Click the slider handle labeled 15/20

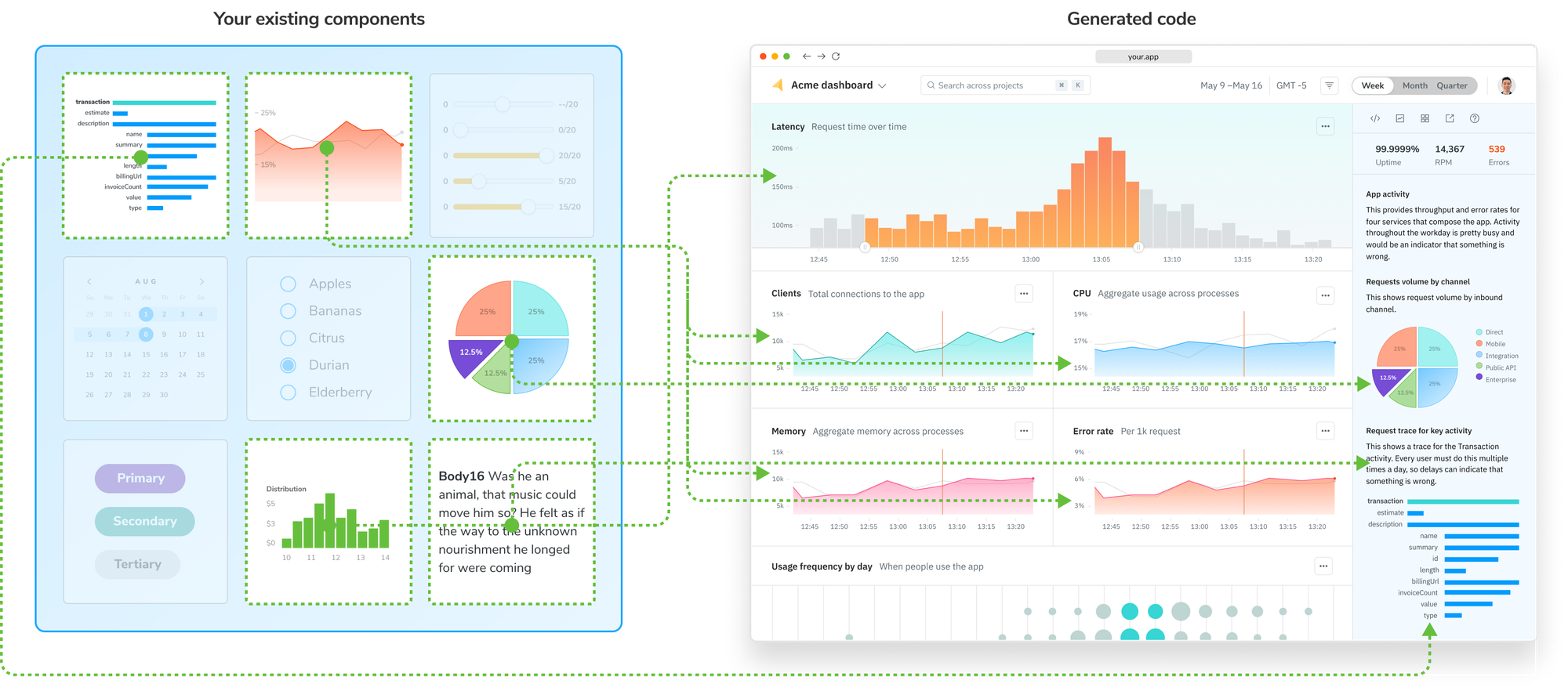coord(528,207)
